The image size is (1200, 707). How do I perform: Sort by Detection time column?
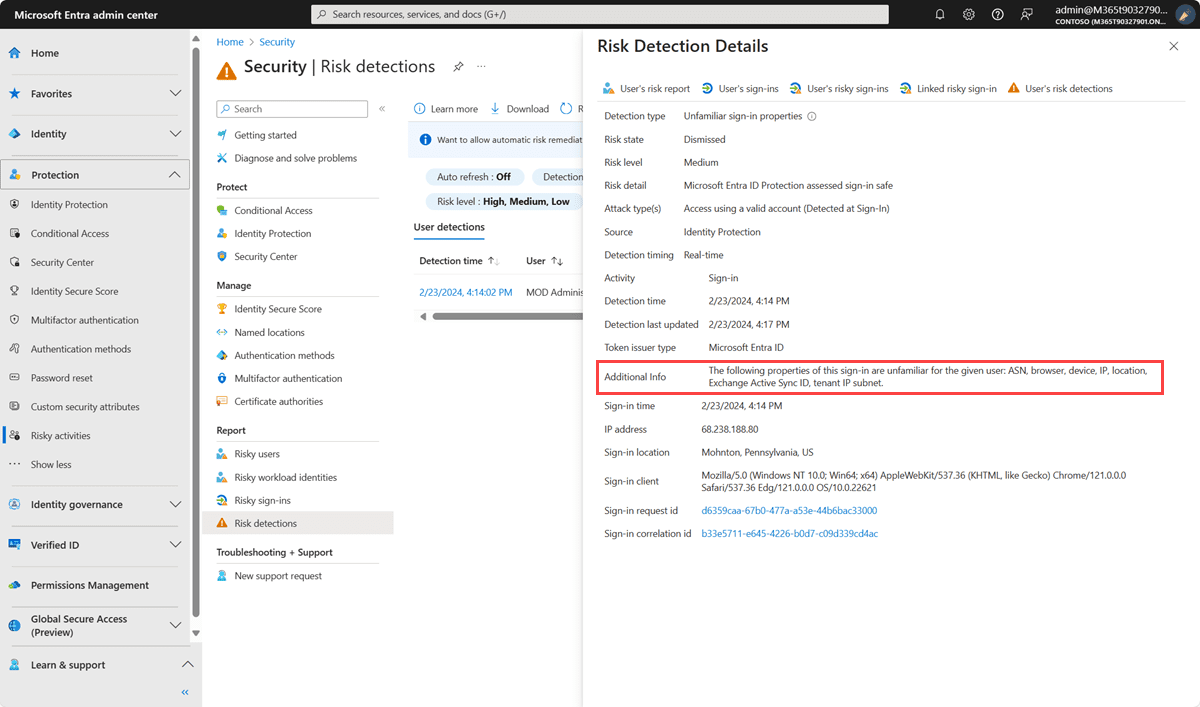click(x=459, y=261)
